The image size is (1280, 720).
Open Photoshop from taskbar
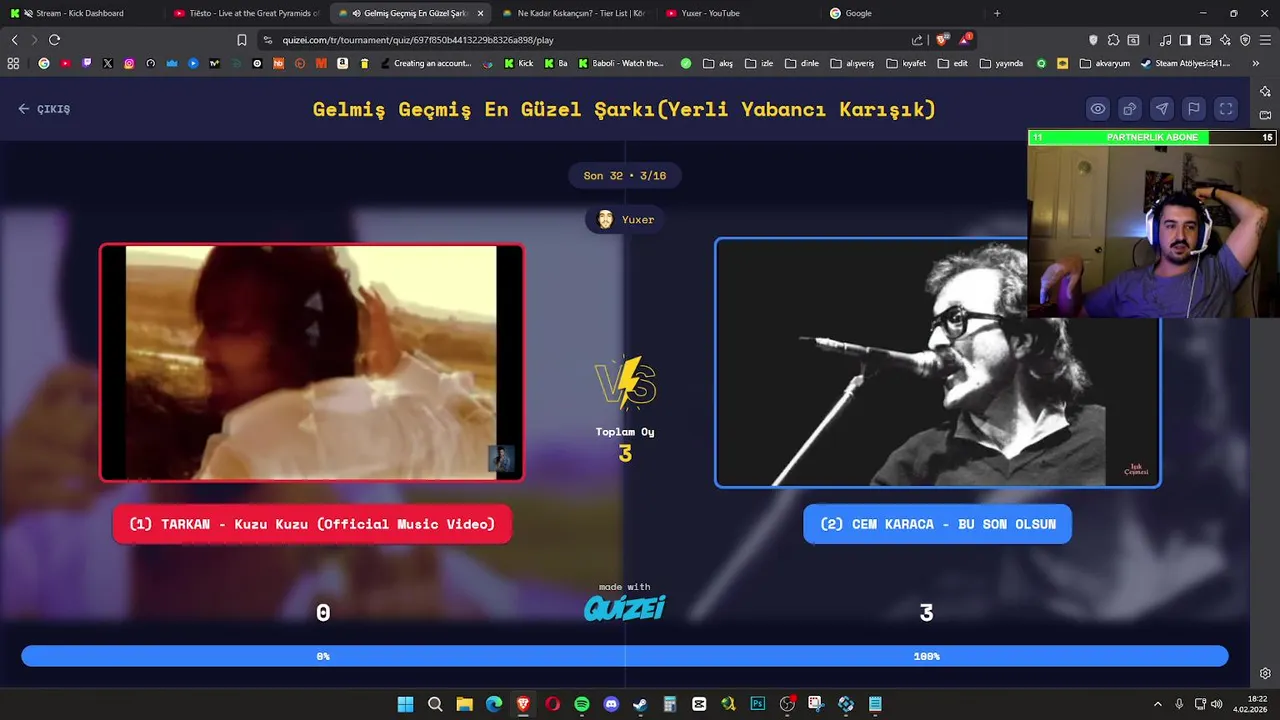pyautogui.click(x=758, y=704)
